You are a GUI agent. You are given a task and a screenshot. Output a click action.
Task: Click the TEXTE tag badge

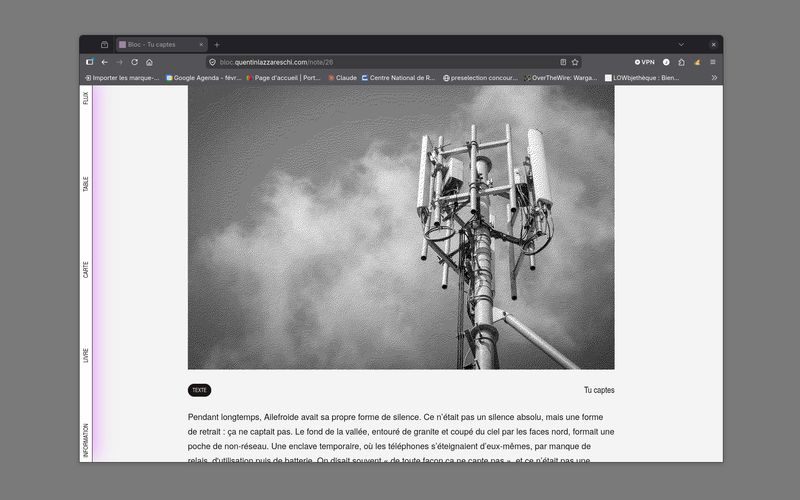(199, 390)
